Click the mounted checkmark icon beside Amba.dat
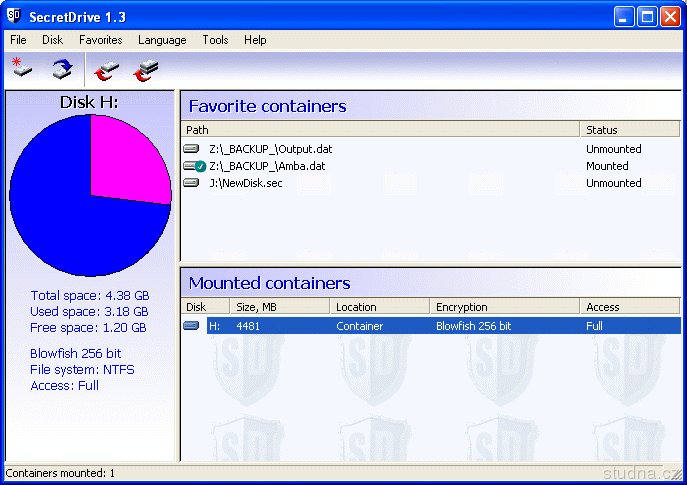Screen dimensions: 687x485 click(x=200, y=166)
